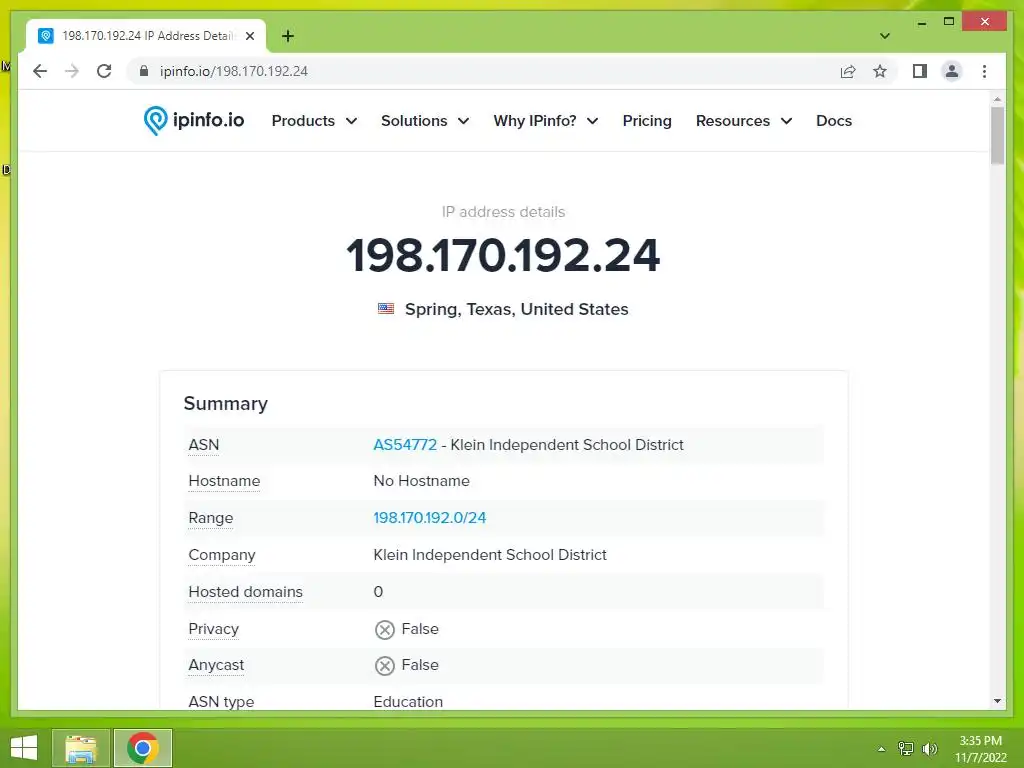This screenshot has height=768, width=1024.
Task: Bookmark this page with the star icon
Action: tap(880, 71)
